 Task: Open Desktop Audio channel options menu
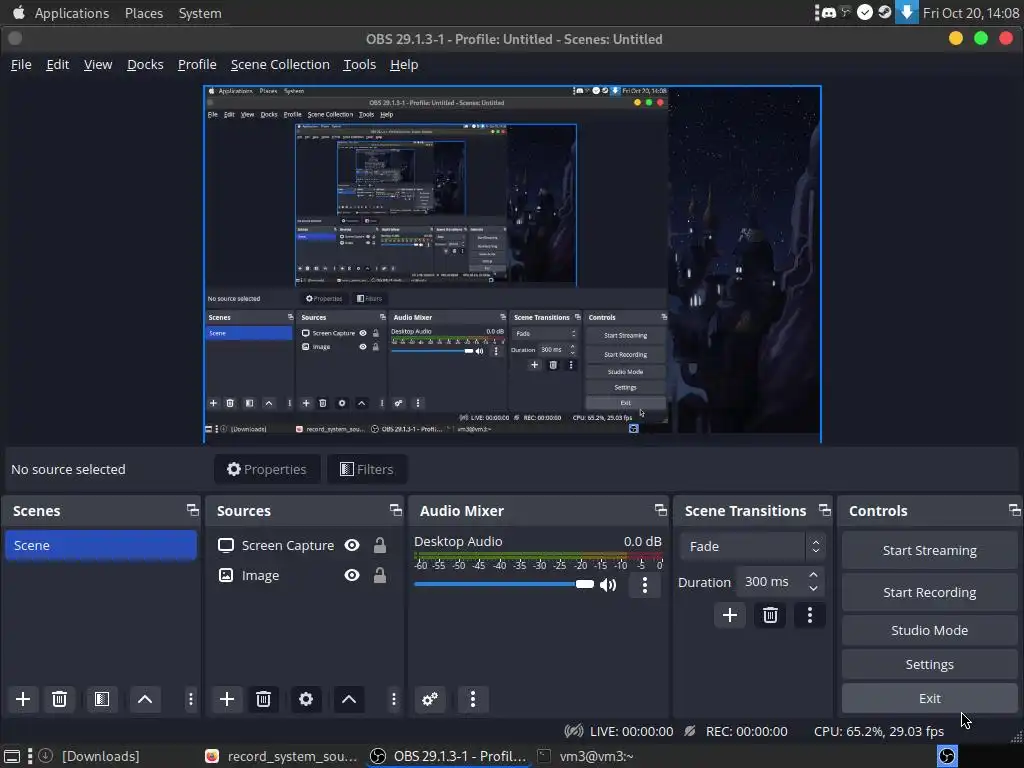click(x=645, y=584)
